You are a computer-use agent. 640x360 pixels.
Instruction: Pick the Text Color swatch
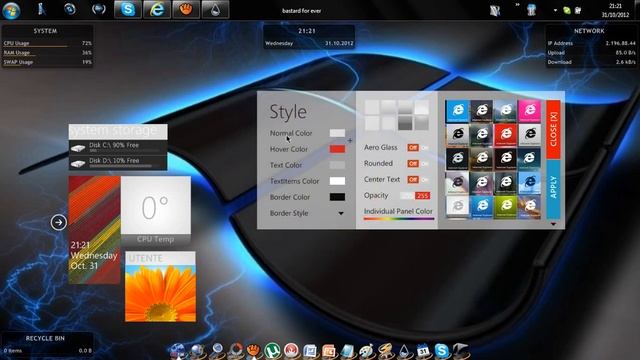337,165
